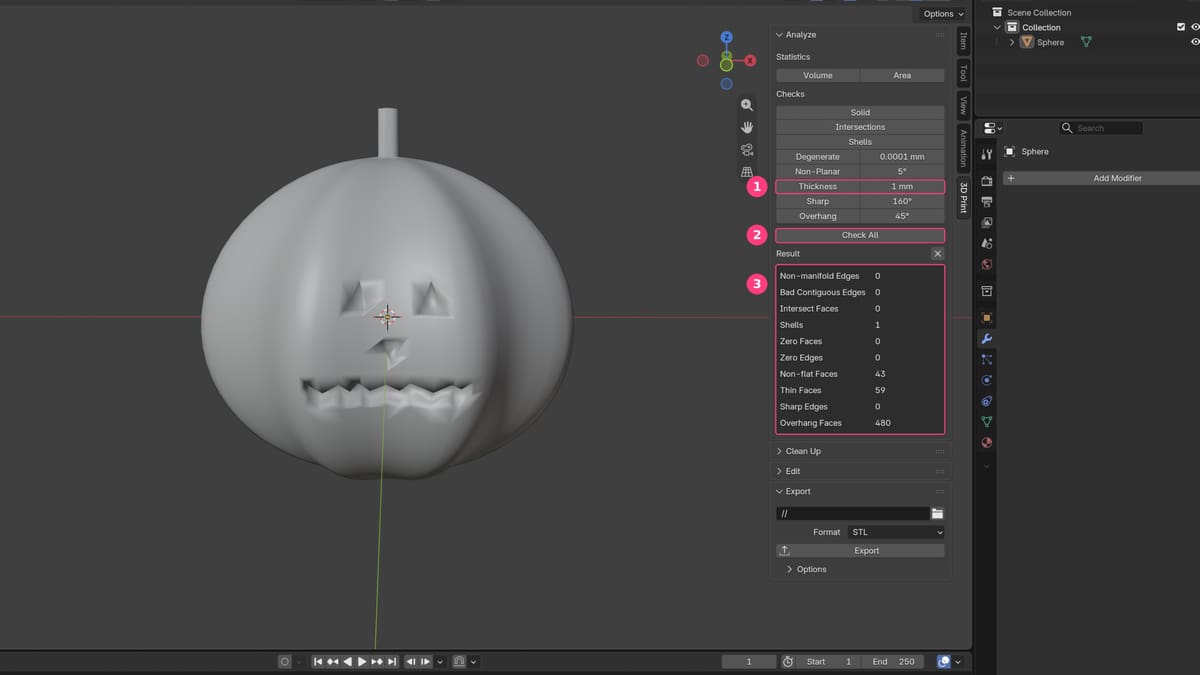Click the Sharp 160° angle field

click(902, 201)
